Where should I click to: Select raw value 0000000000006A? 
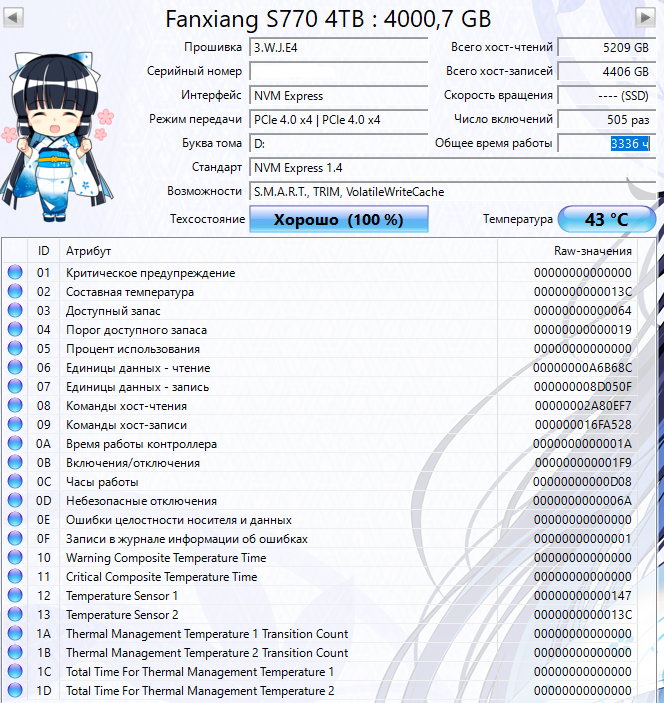tap(582, 500)
